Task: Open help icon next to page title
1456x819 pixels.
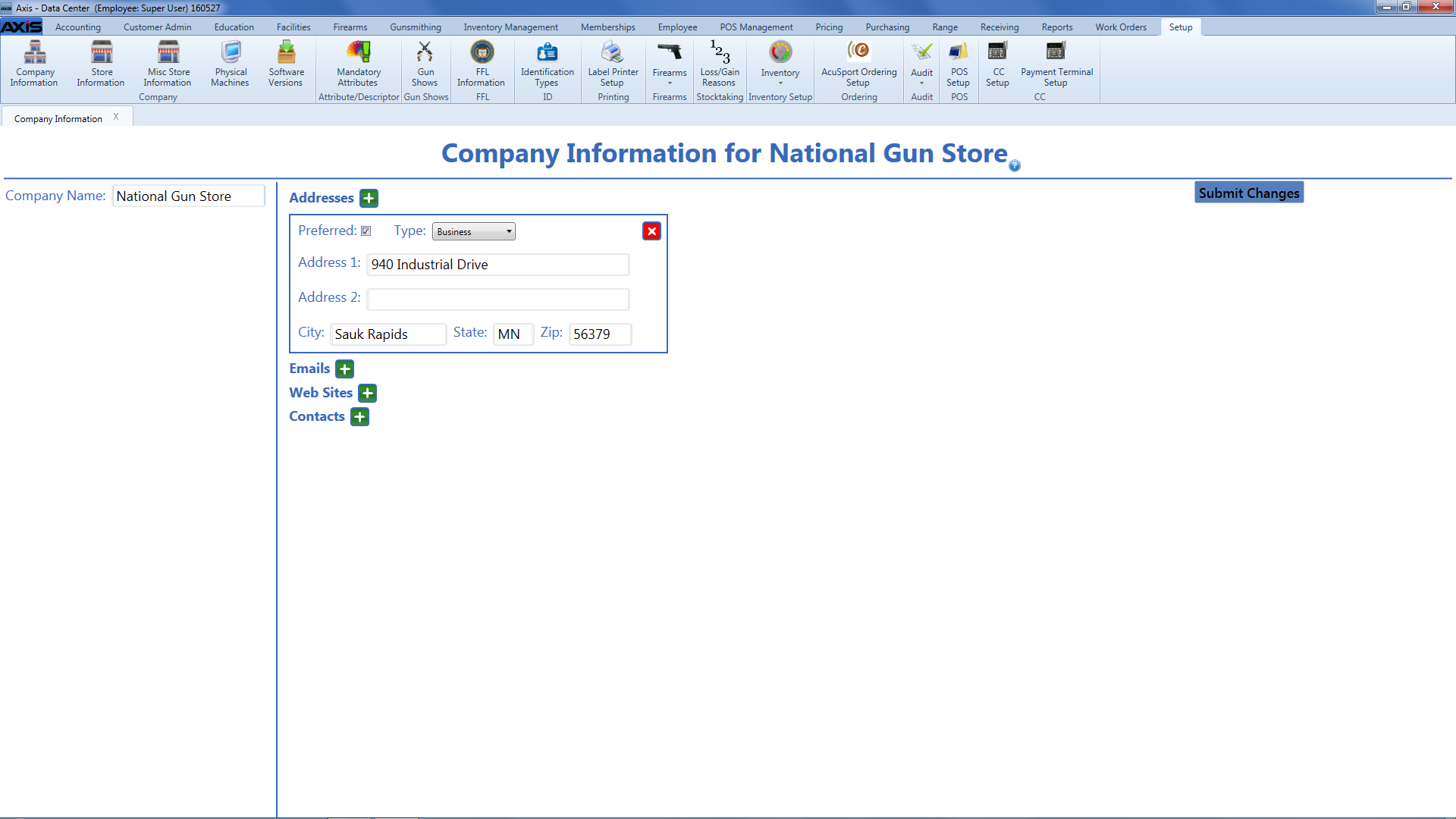Action: click(x=1015, y=165)
